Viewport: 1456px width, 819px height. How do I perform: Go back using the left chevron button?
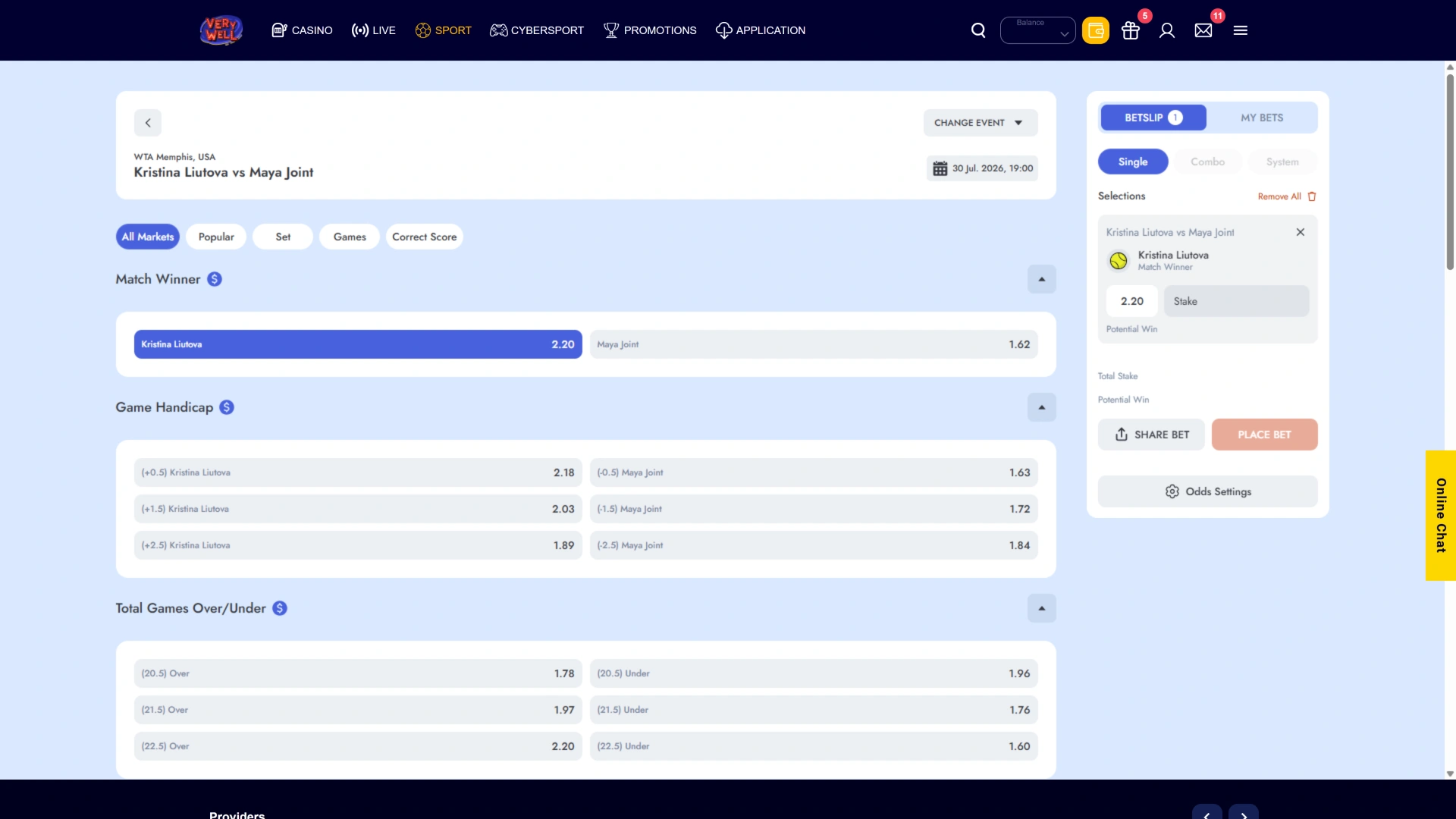click(x=148, y=123)
